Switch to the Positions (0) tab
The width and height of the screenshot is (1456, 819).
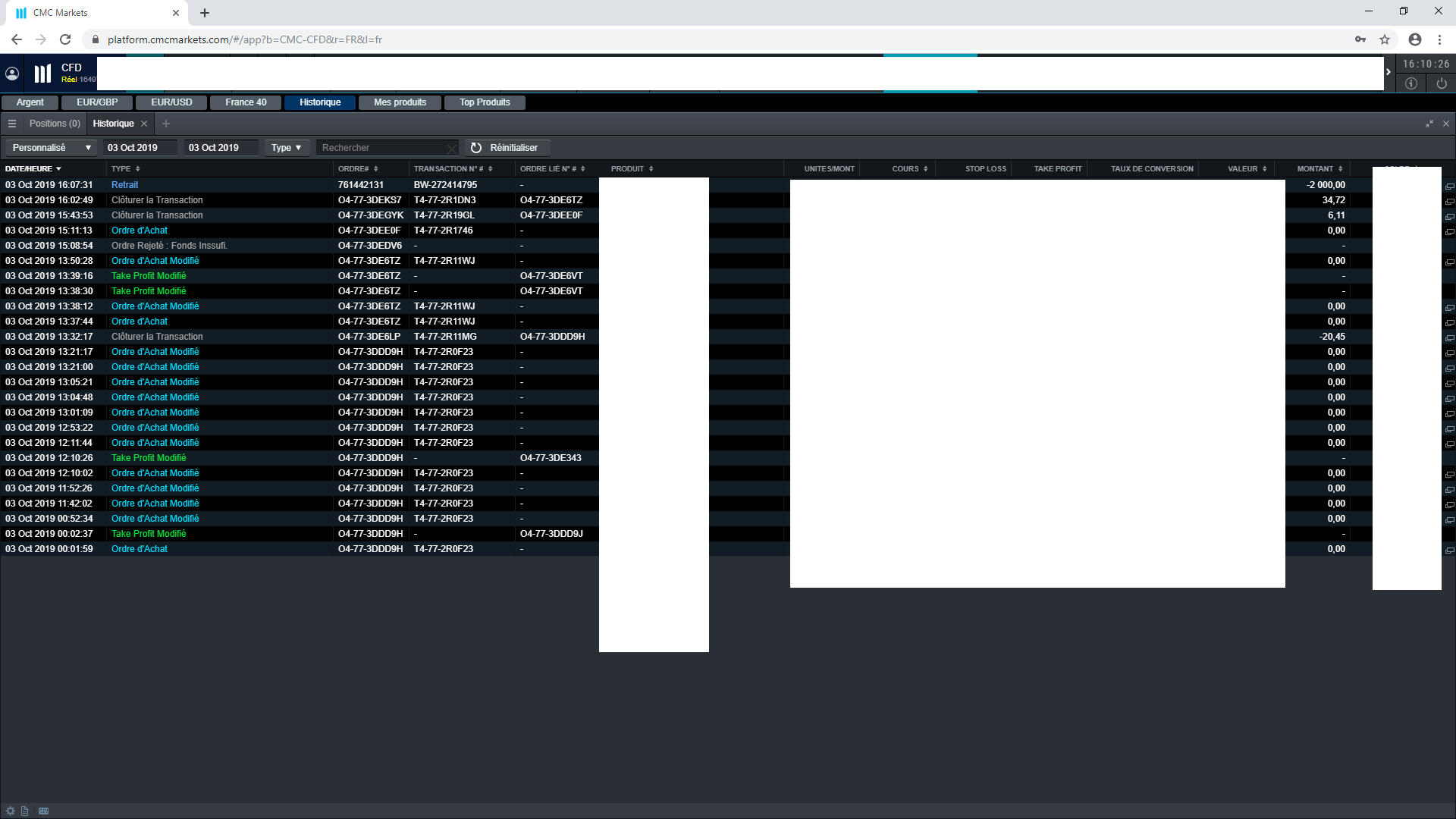55,124
